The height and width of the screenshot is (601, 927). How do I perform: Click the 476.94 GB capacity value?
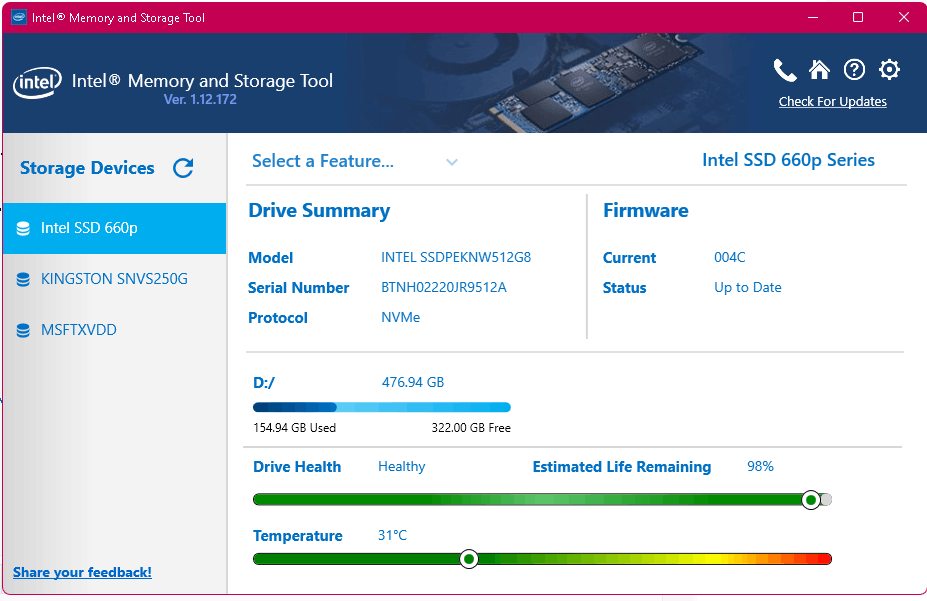click(x=413, y=382)
